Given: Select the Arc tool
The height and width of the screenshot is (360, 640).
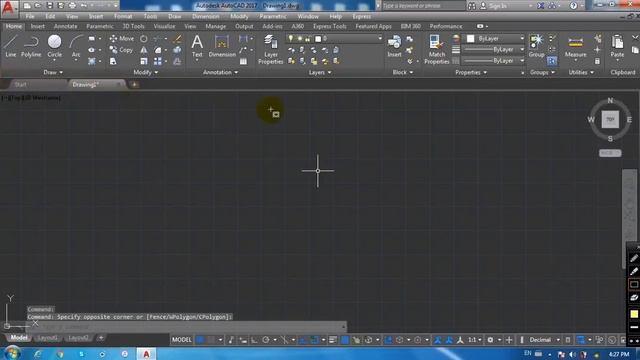Looking at the screenshot, I should [x=76, y=46].
